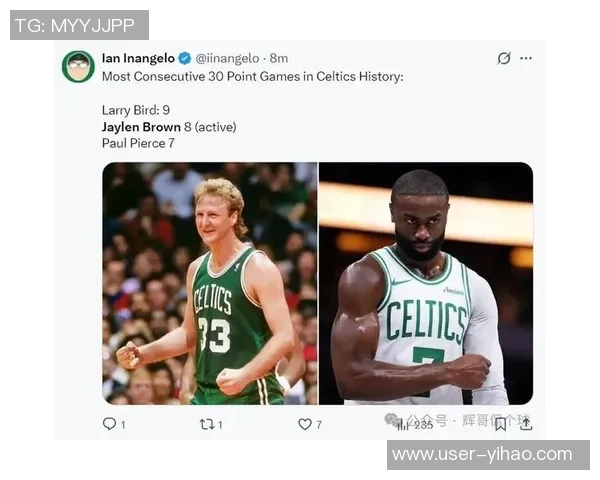The width and height of the screenshot is (600, 480).
Task: Open Ian Inangelo's profile avatar
Action: pos(78,66)
